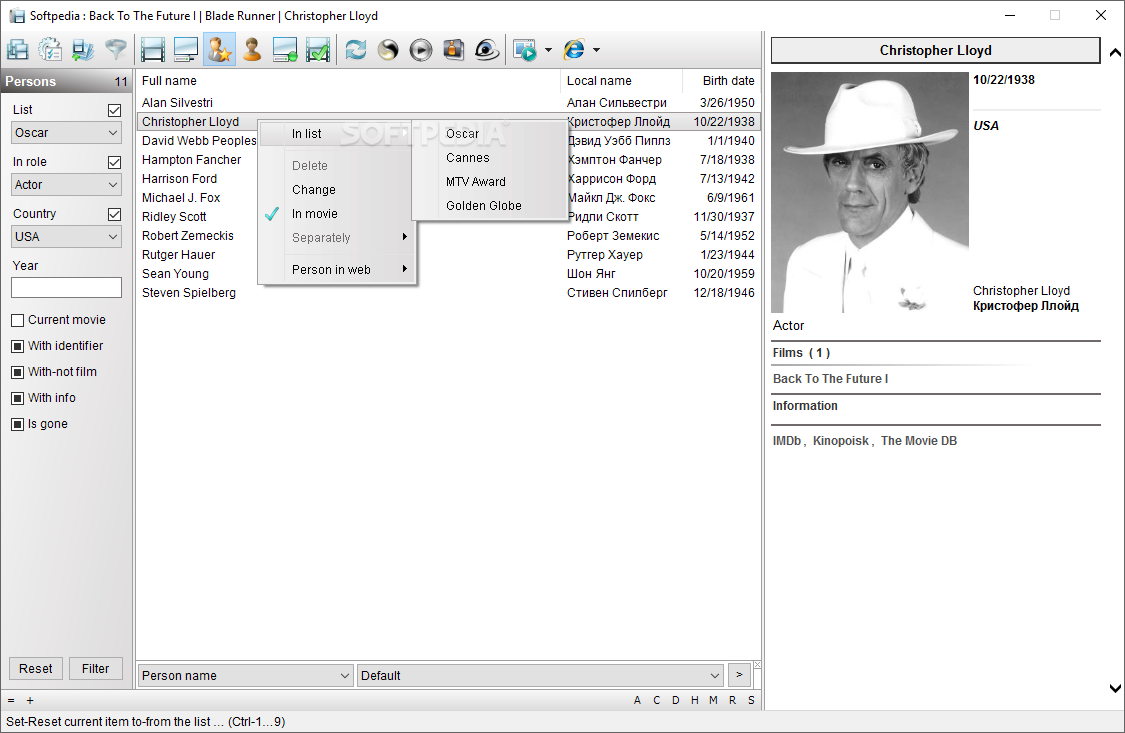Toggle In movie in context menu
The image size is (1125, 733).
coord(337,214)
